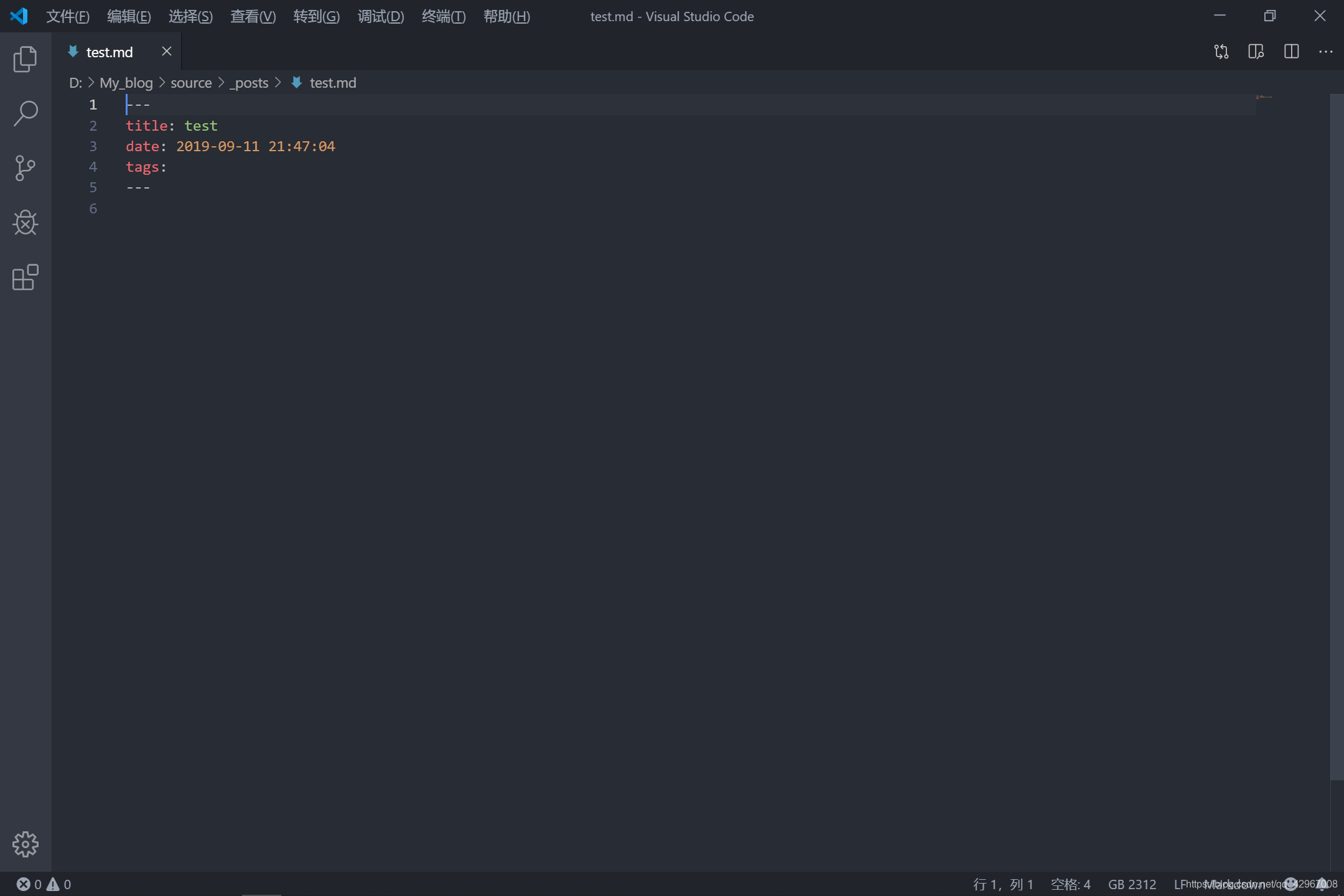Screen dimensions: 1344x896
Task: Open the Manage gear menu
Action: [26, 844]
